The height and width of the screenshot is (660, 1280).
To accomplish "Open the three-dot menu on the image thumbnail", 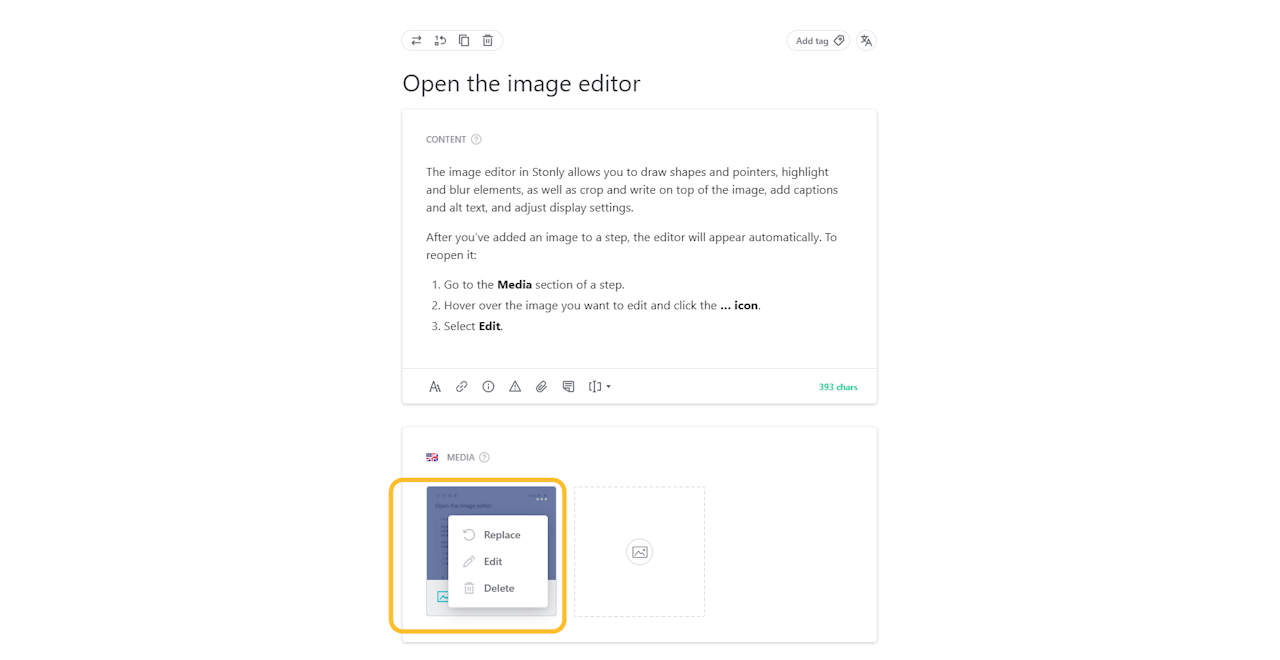I will [x=541, y=497].
